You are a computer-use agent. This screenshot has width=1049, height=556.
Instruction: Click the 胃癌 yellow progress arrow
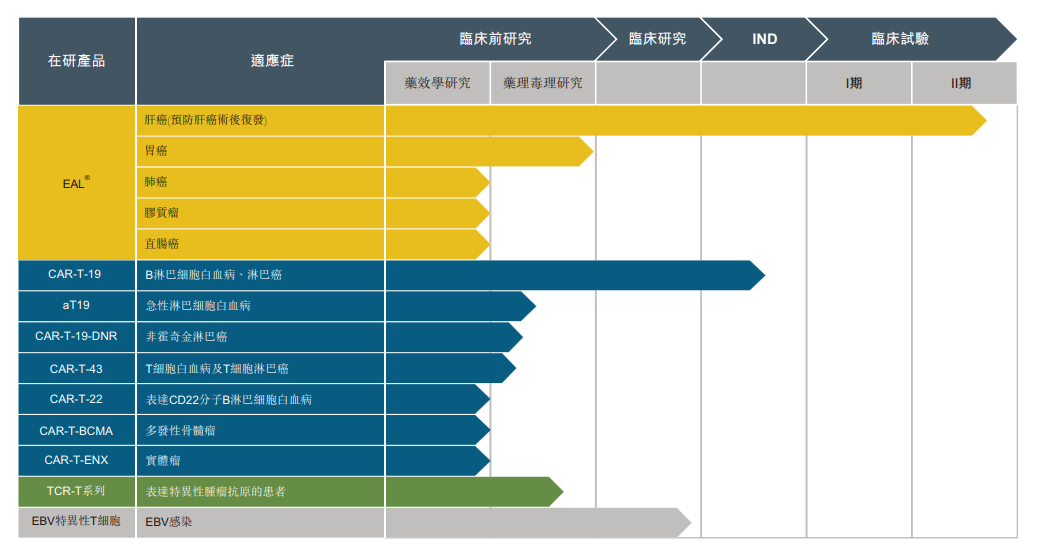(x=489, y=151)
